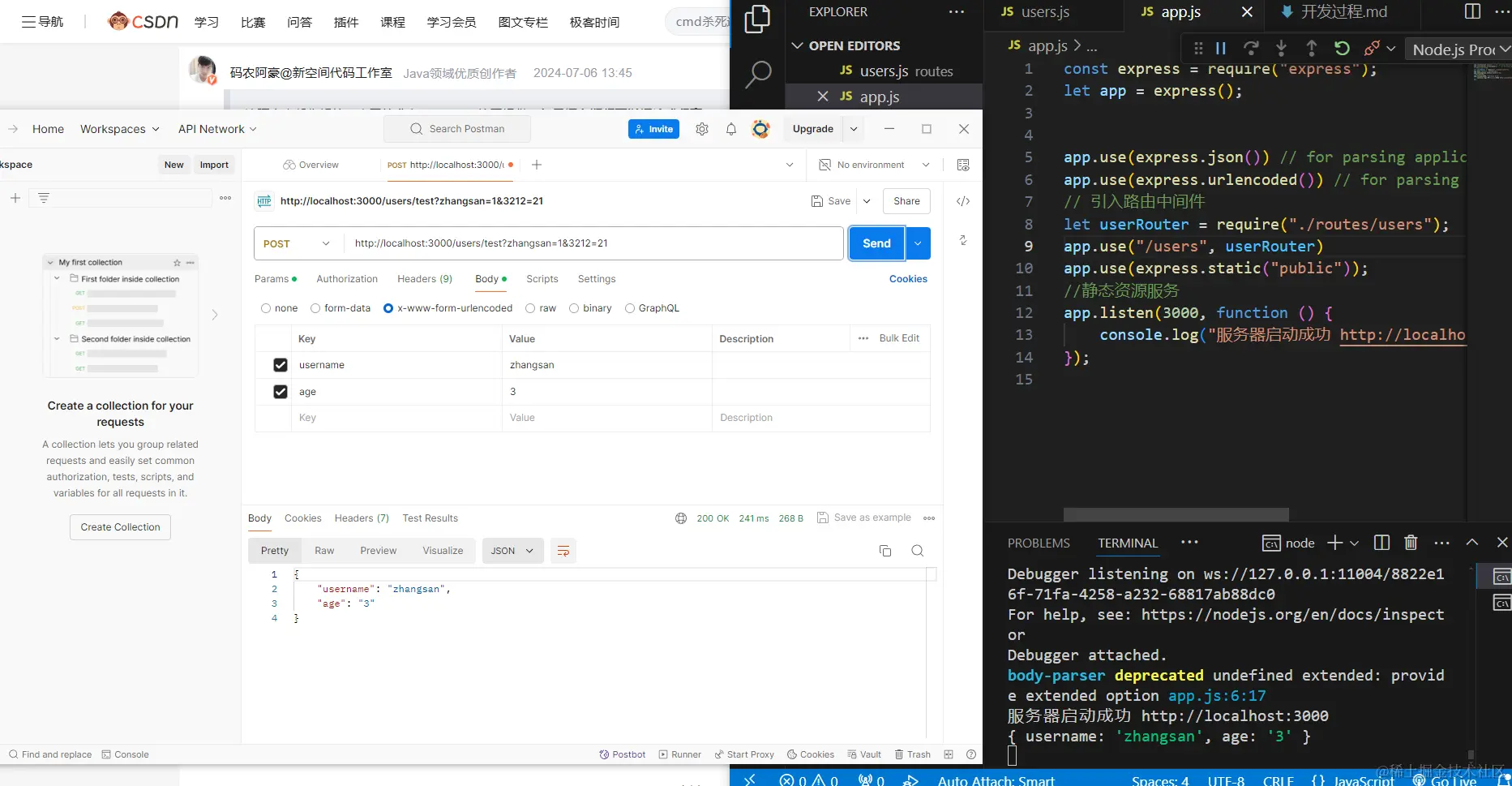Image resolution: width=1512 pixels, height=786 pixels.
Task: Click the request URL input field
Action: coord(593,243)
